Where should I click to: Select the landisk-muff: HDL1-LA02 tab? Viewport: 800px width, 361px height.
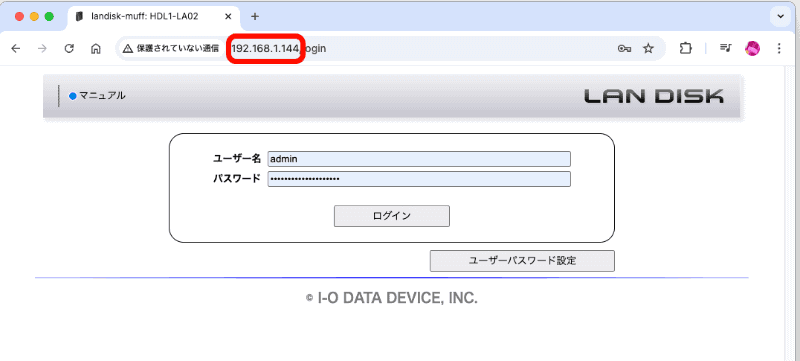pyautogui.click(x=154, y=16)
